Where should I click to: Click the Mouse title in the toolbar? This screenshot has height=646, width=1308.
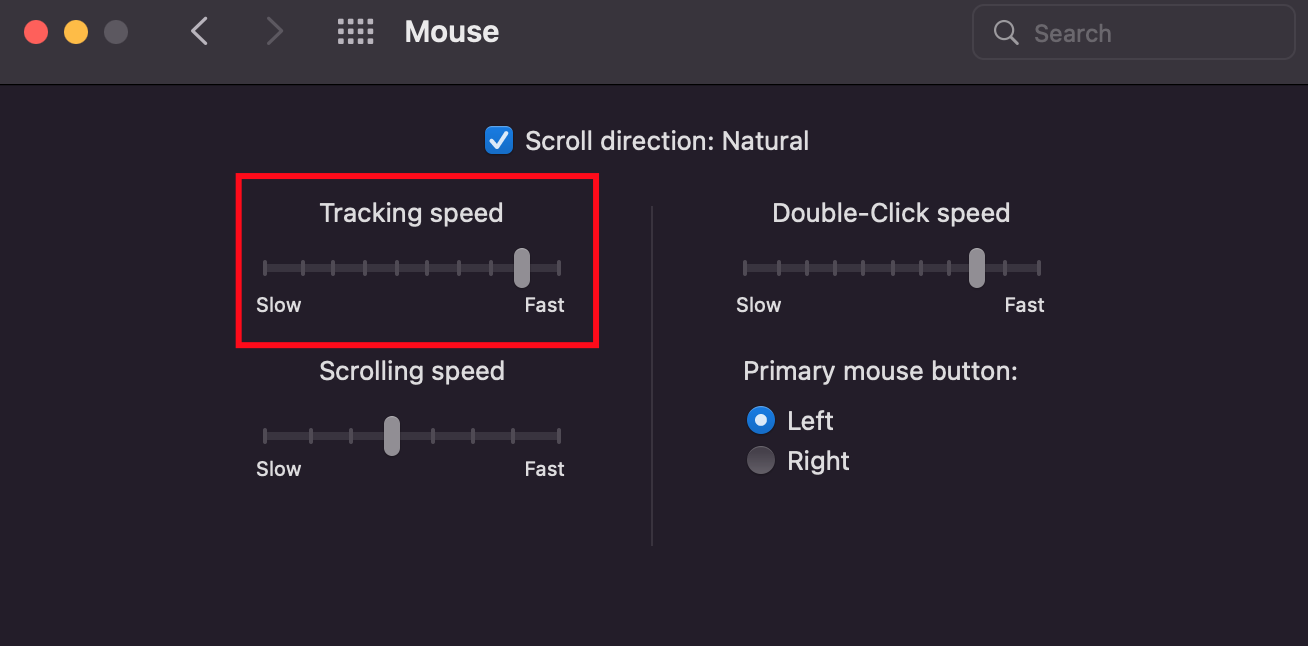tap(451, 31)
